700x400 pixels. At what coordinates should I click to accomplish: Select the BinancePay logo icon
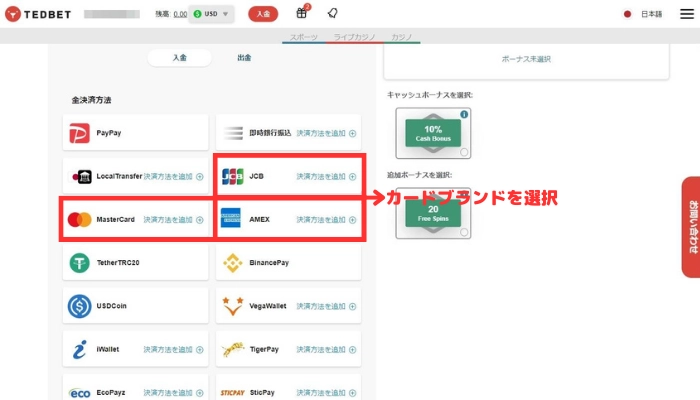(233, 263)
